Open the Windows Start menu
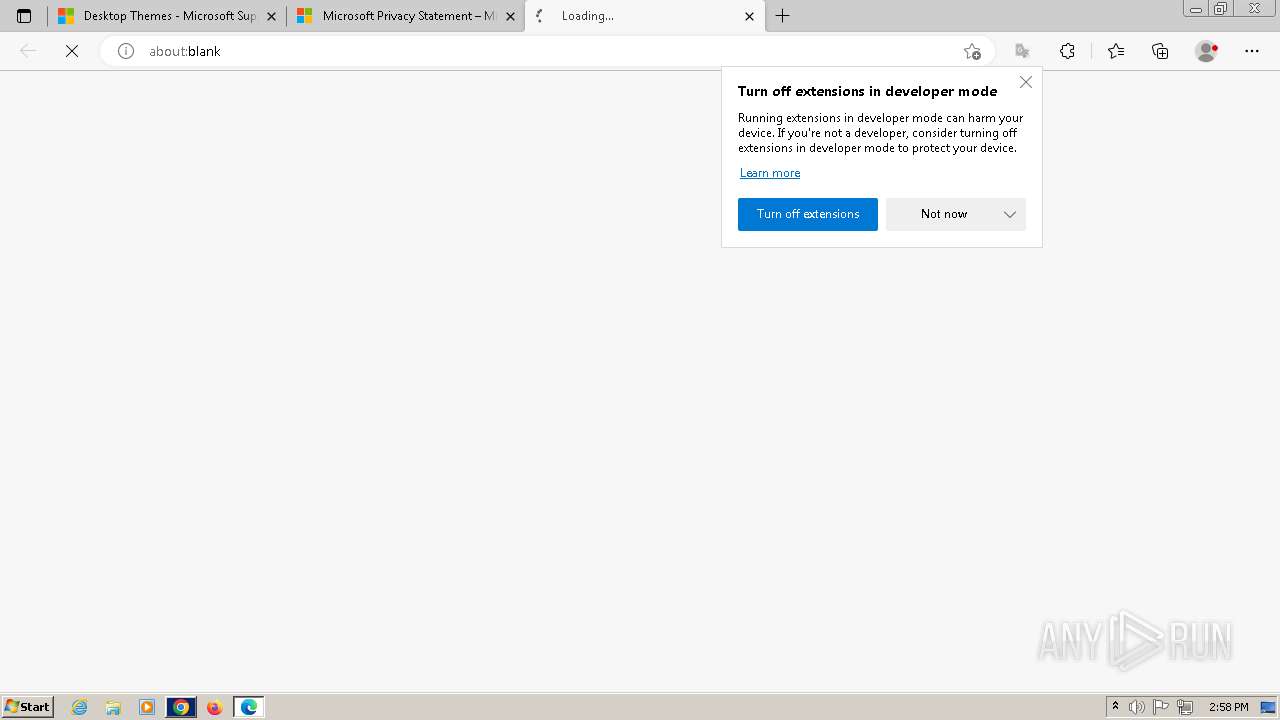The height and width of the screenshot is (720, 1280). click(x=28, y=706)
